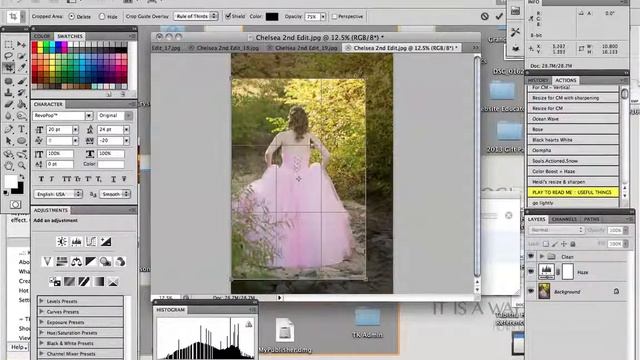The image size is (640, 360).
Task: Select the Pen tool
Action: (x=9, y=129)
